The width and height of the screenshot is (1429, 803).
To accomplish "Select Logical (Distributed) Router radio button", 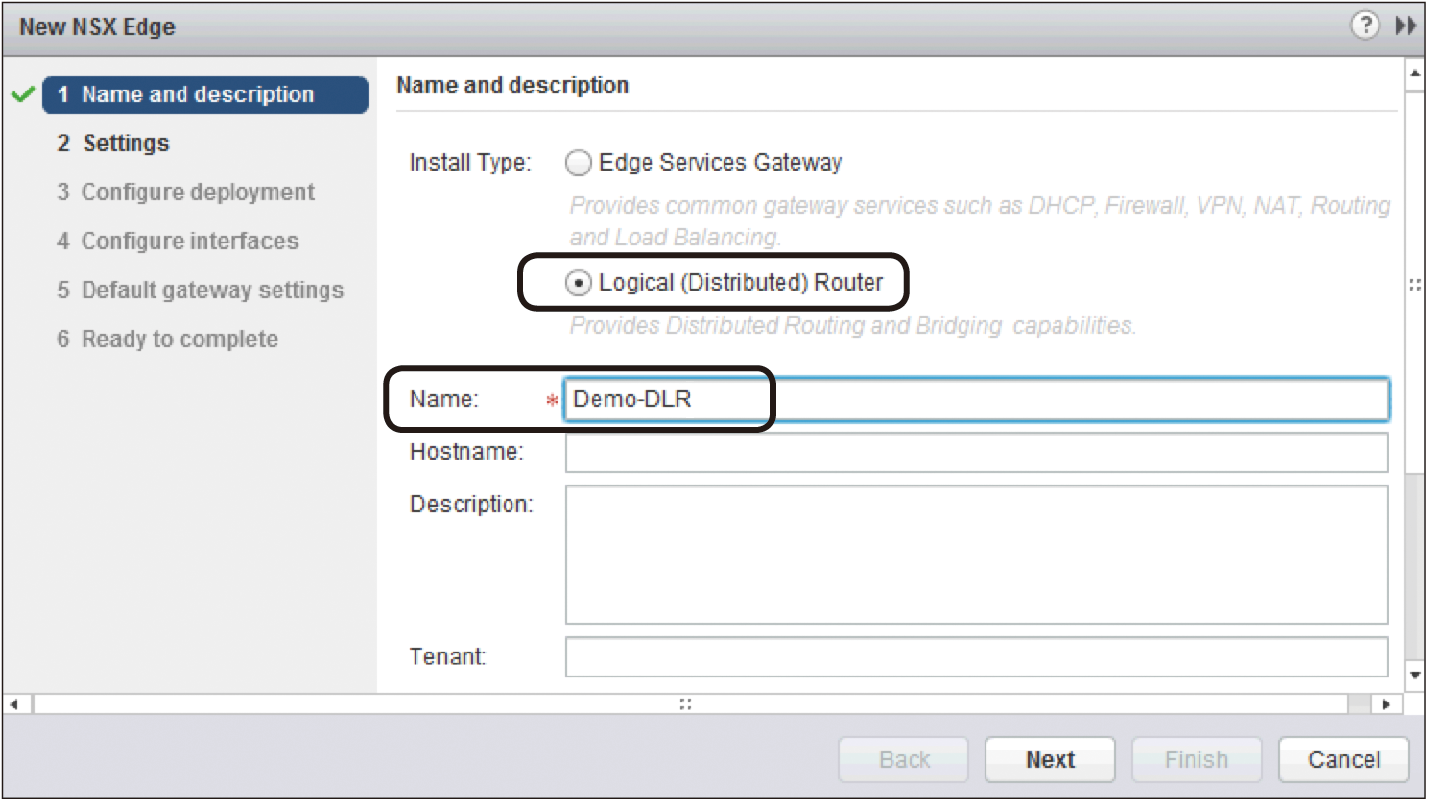I will coord(577,283).
